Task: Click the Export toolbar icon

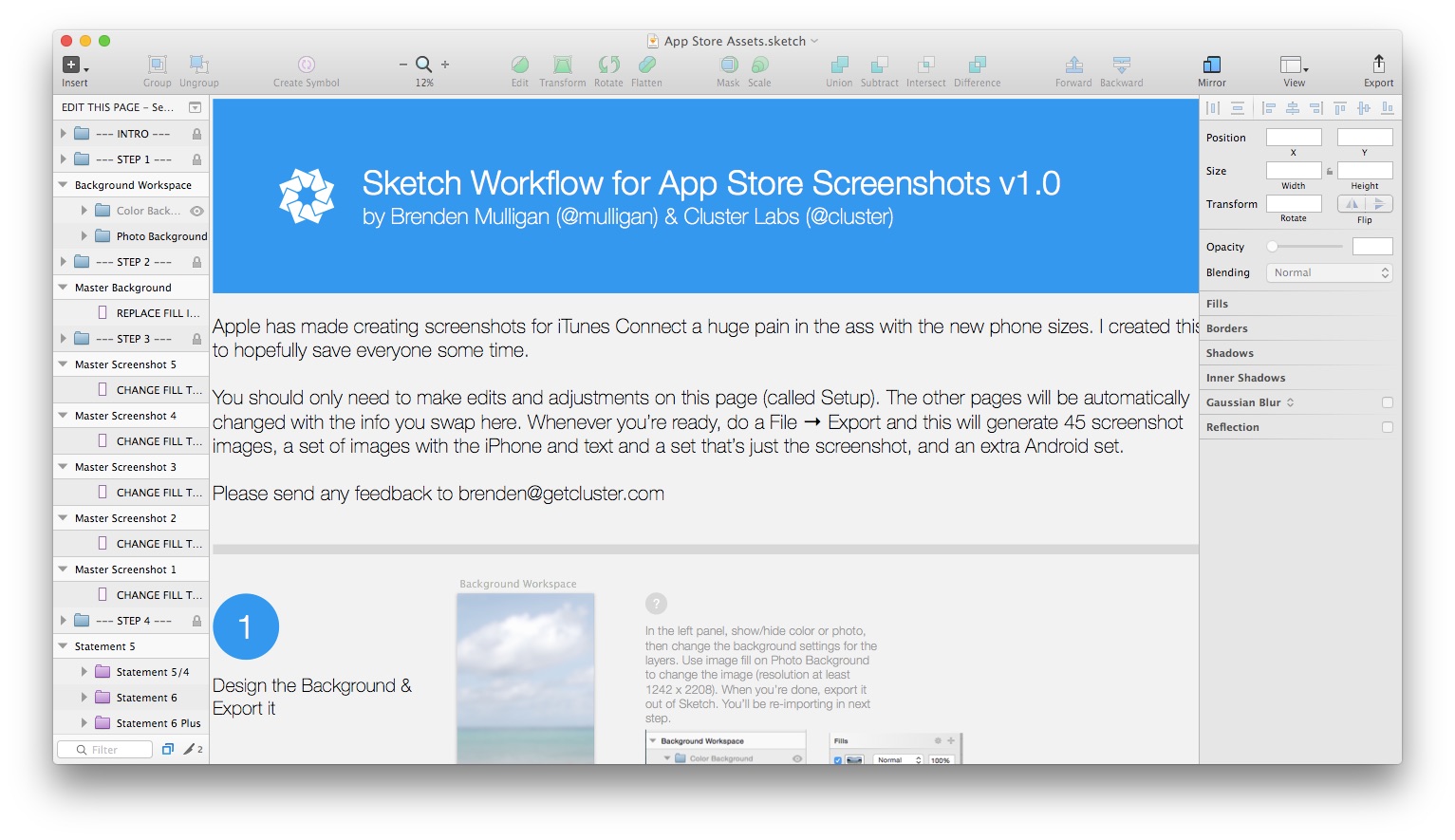Action: 1378,64
